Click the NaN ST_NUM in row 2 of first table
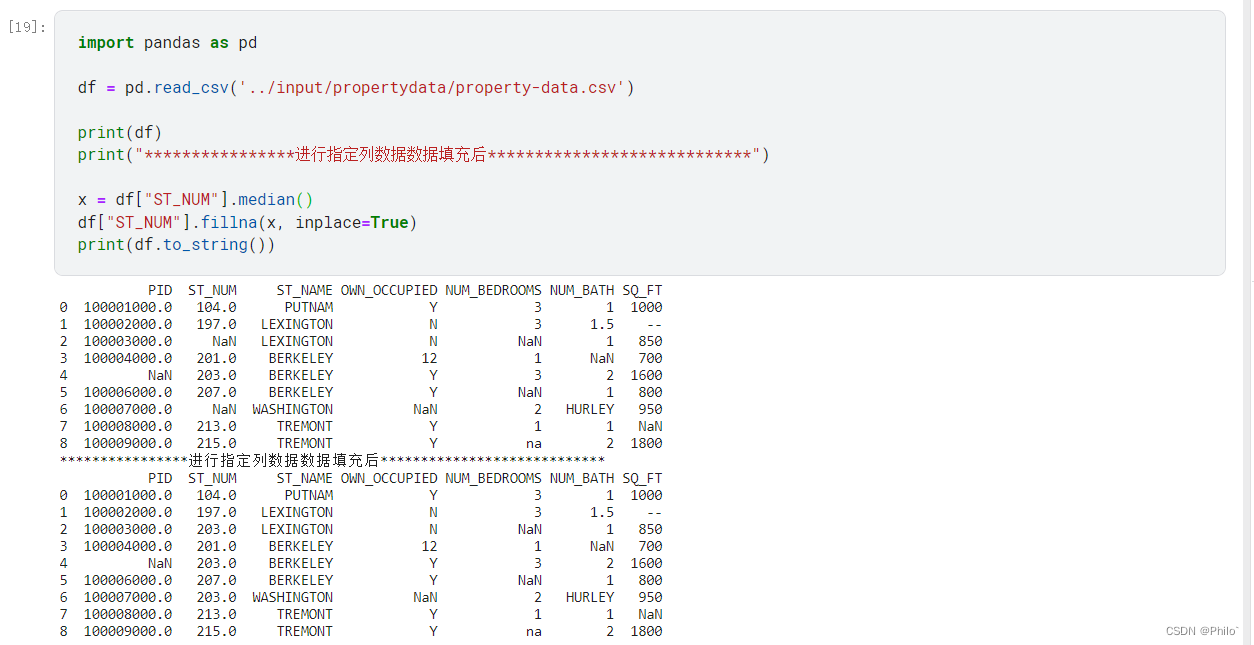The width and height of the screenshot is (1254, 645). pos(224,341)
